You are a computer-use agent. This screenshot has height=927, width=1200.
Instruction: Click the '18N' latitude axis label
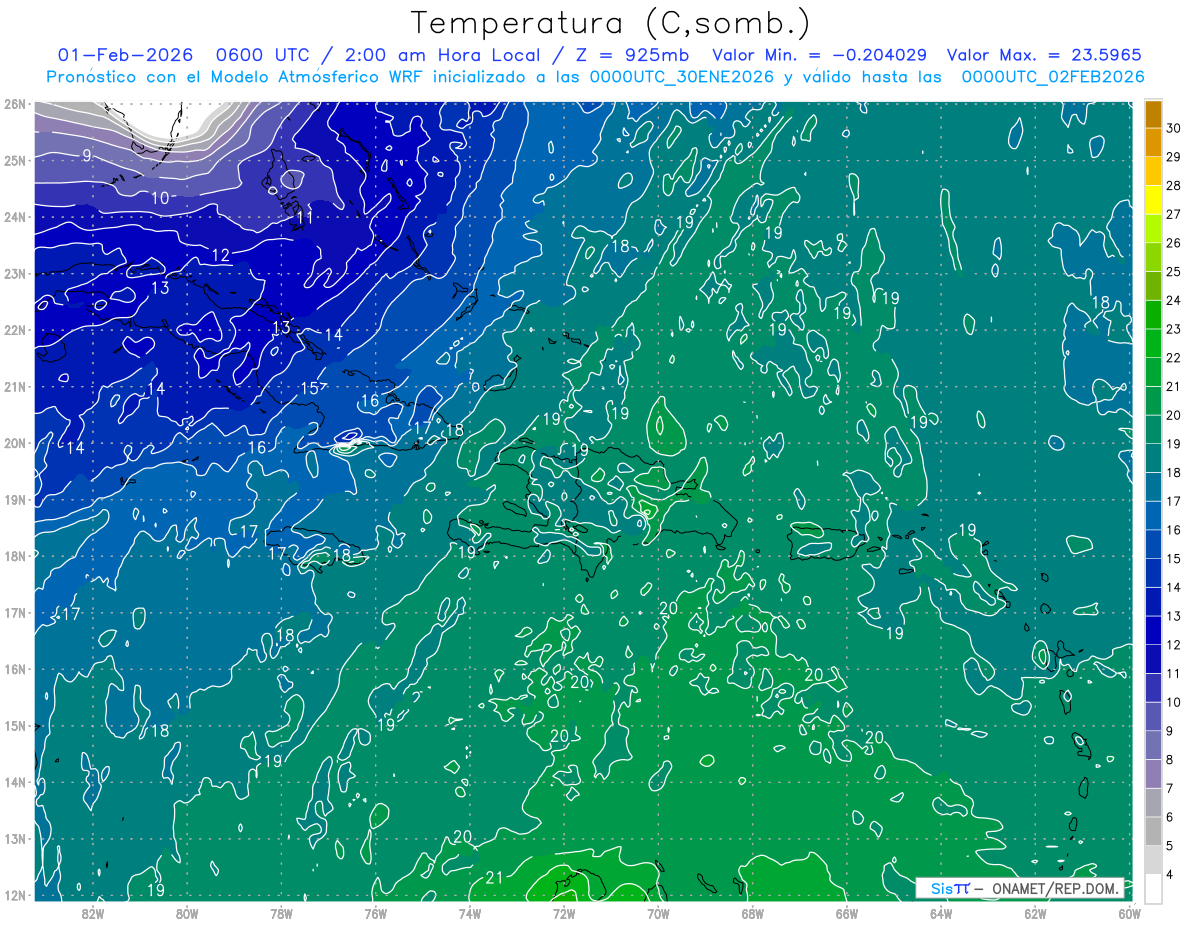[15, 556]
